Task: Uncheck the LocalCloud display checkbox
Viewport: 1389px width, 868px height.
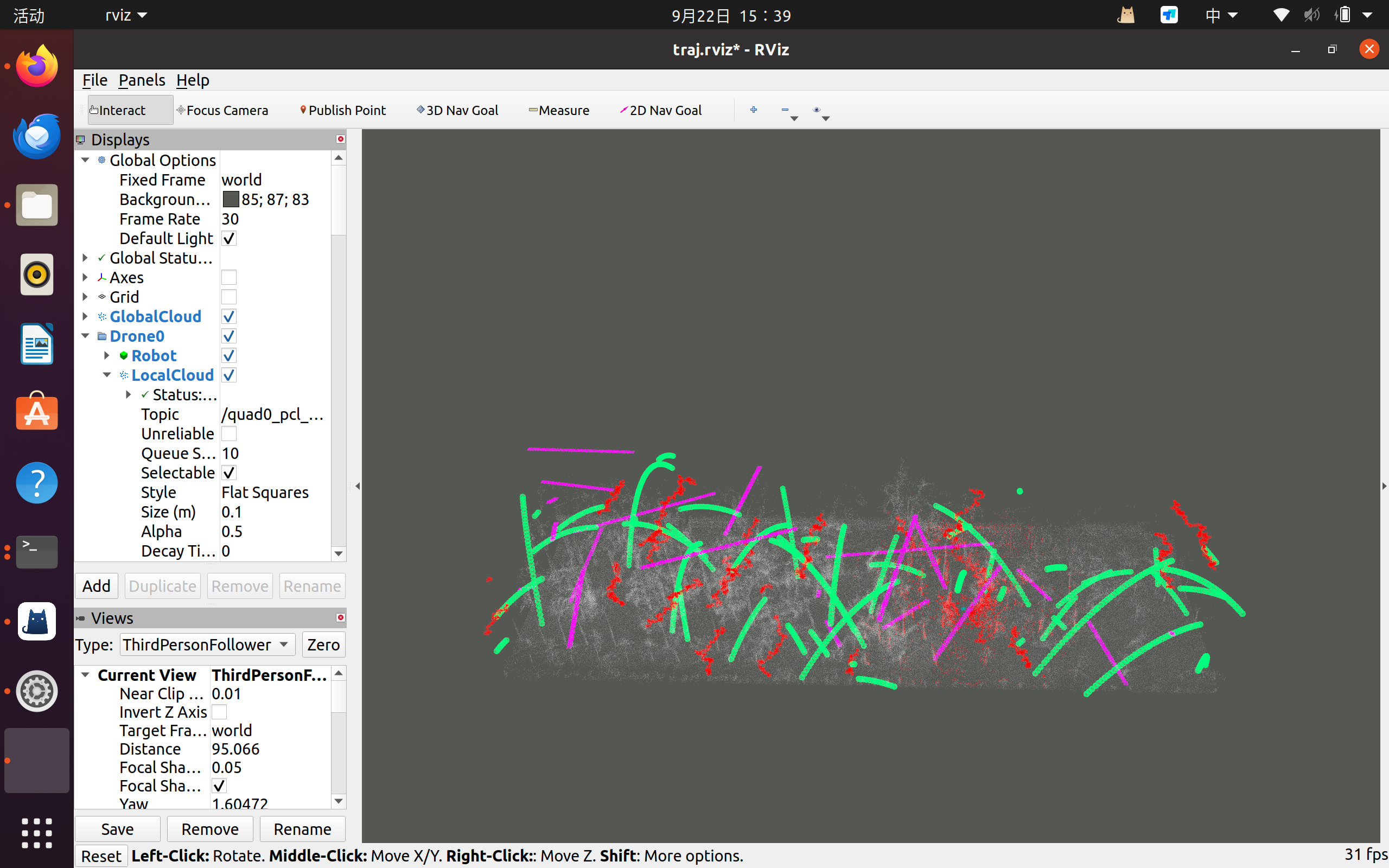Action: [229, 375]
